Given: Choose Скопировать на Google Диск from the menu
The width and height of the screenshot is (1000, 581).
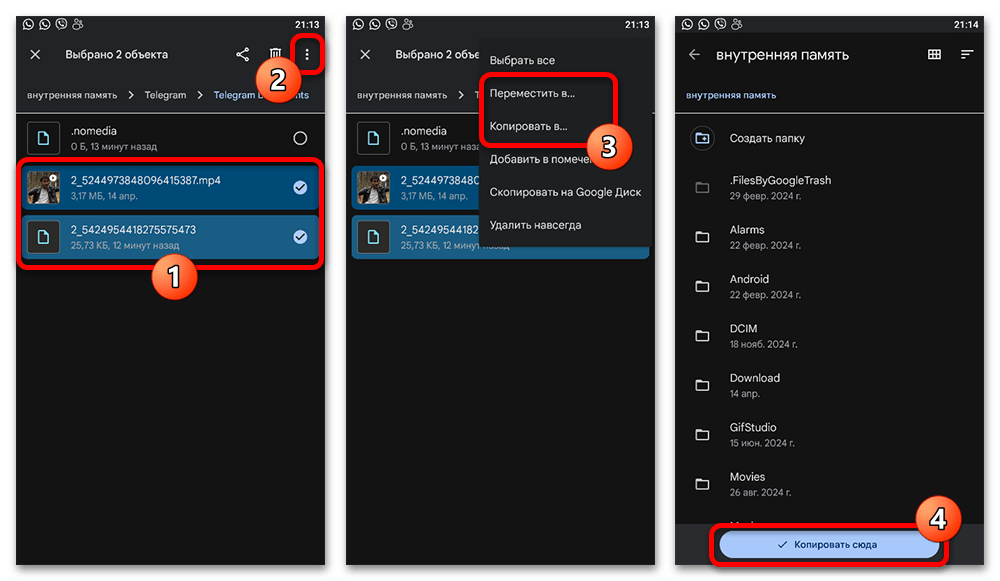Looking at the screenshot, I should (x=565, y=192).
